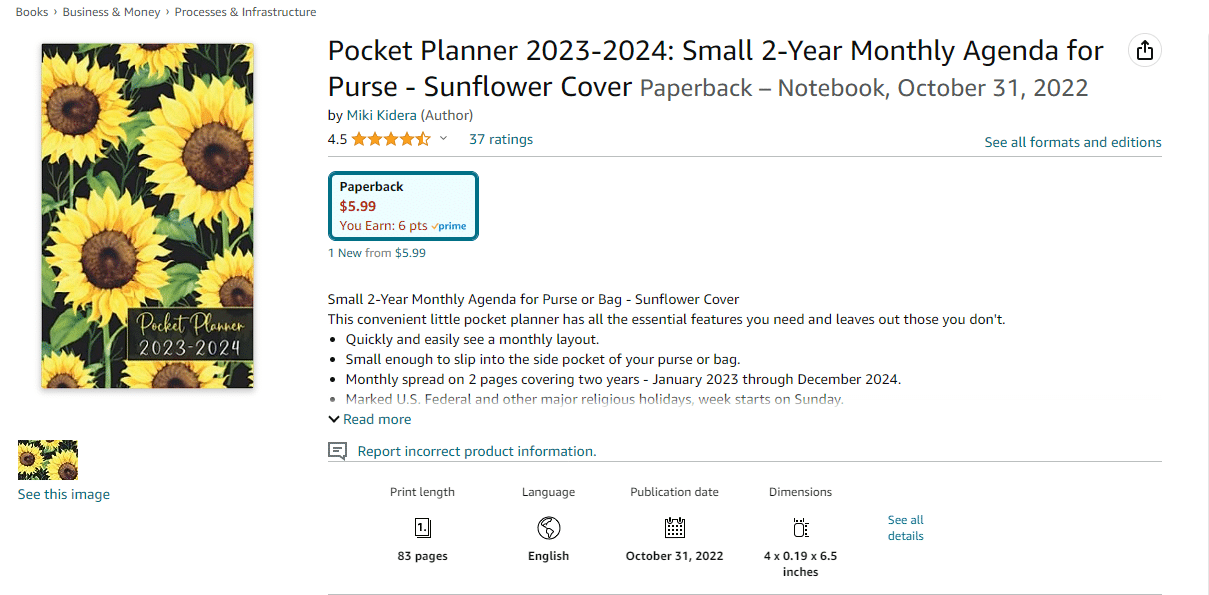The image size is (1209, 595).
Task: Click the small sunflower thumbnail image
Action: tap(48, 460)
